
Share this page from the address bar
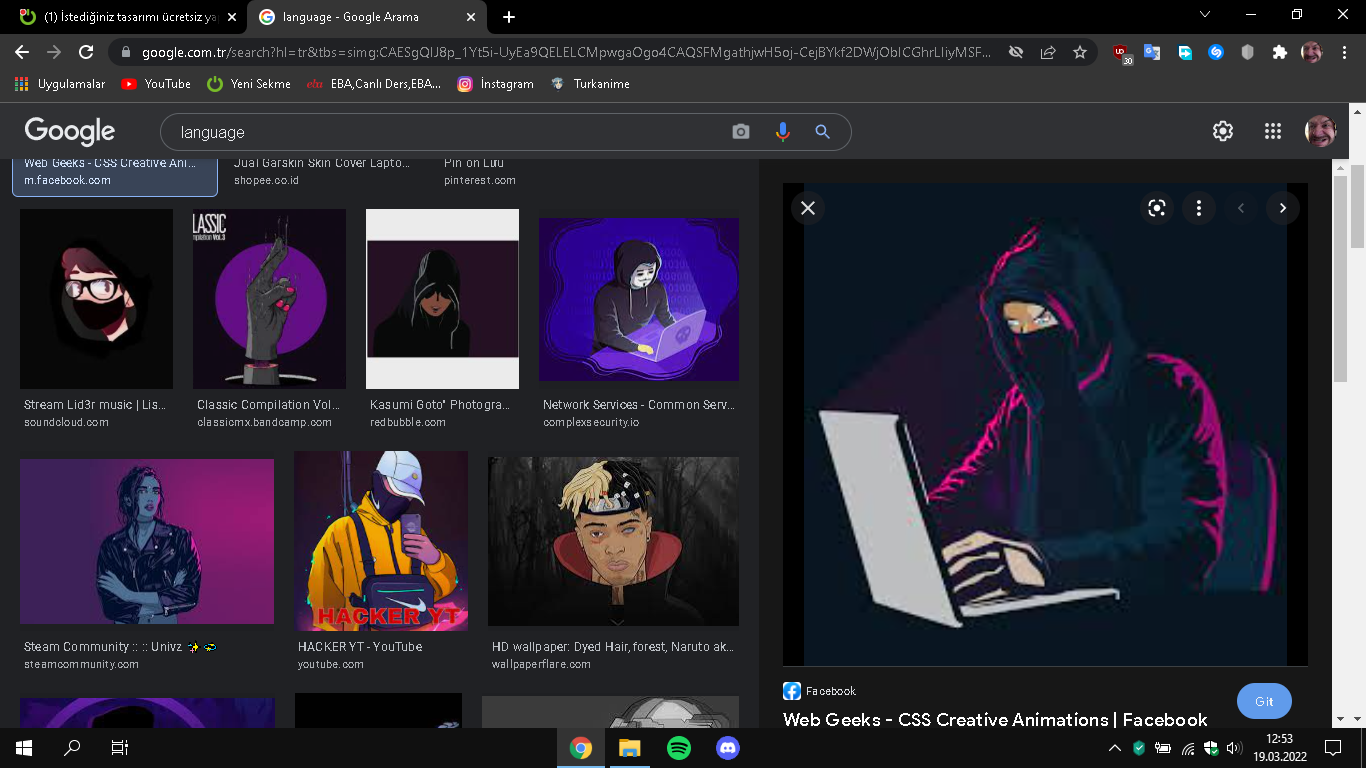[x=1048, y=52]
